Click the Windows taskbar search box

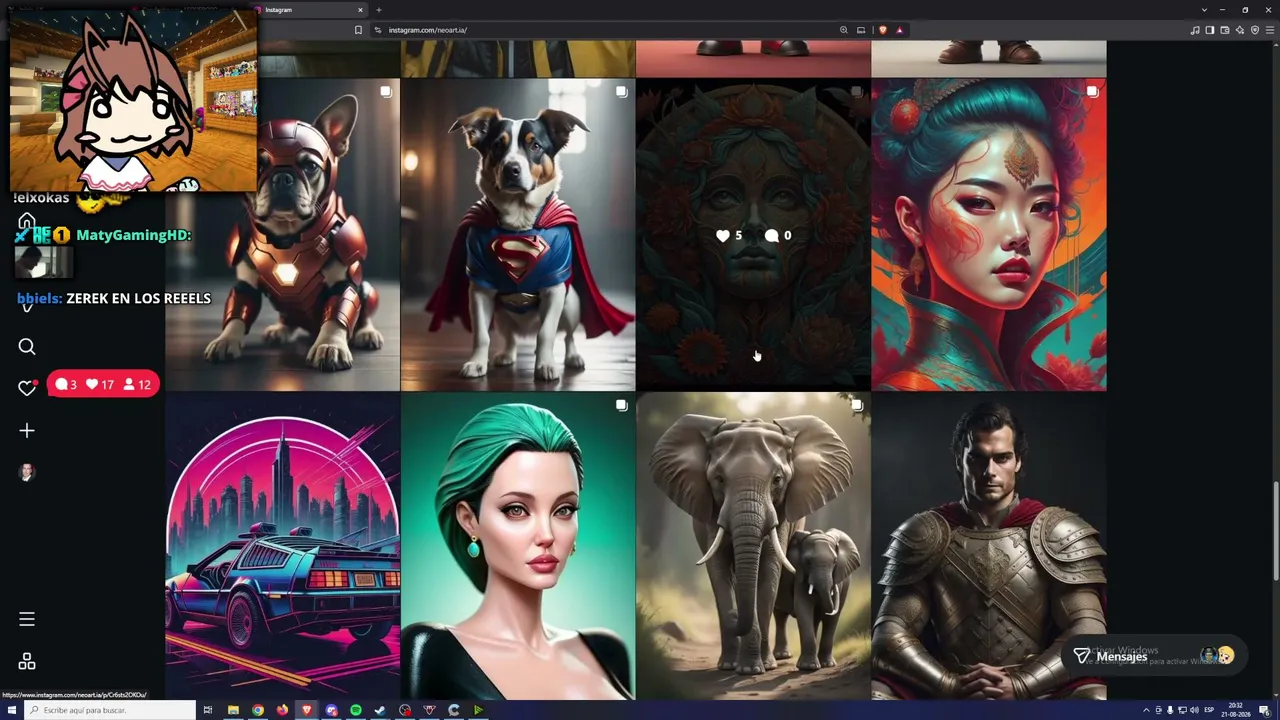[x=110, y=710]
